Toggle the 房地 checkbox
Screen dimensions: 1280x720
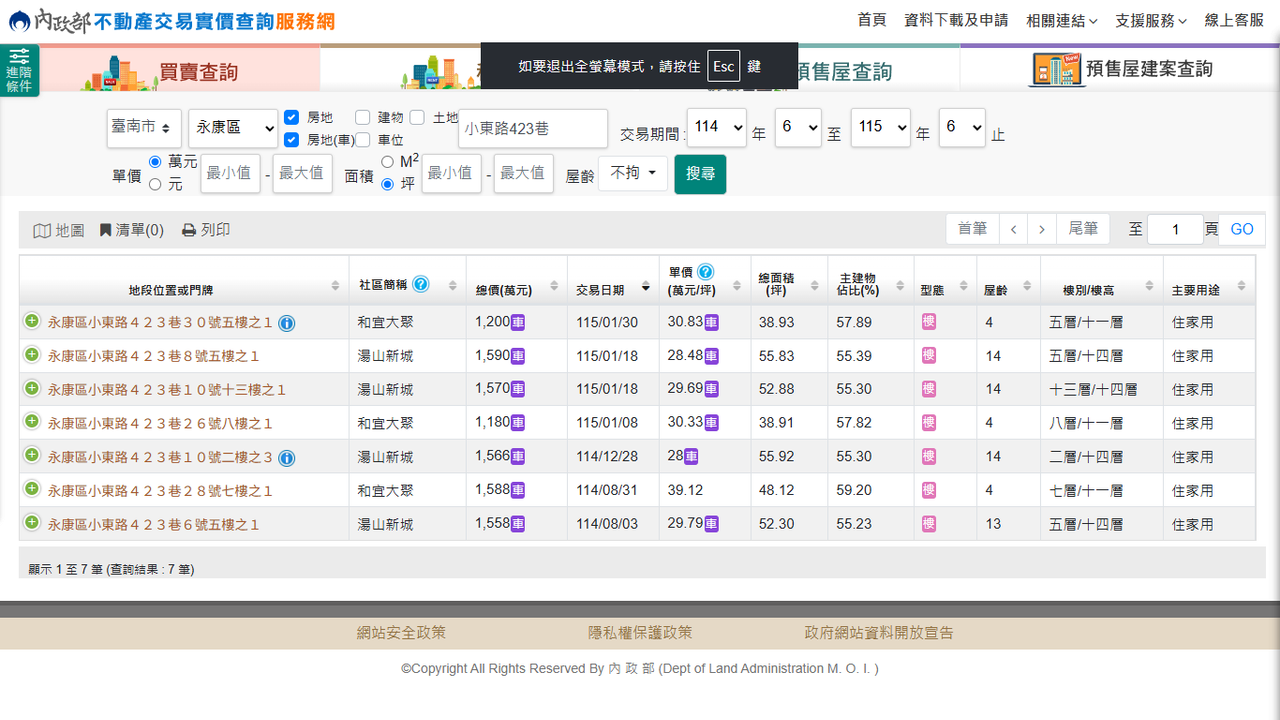click(292, 117)
